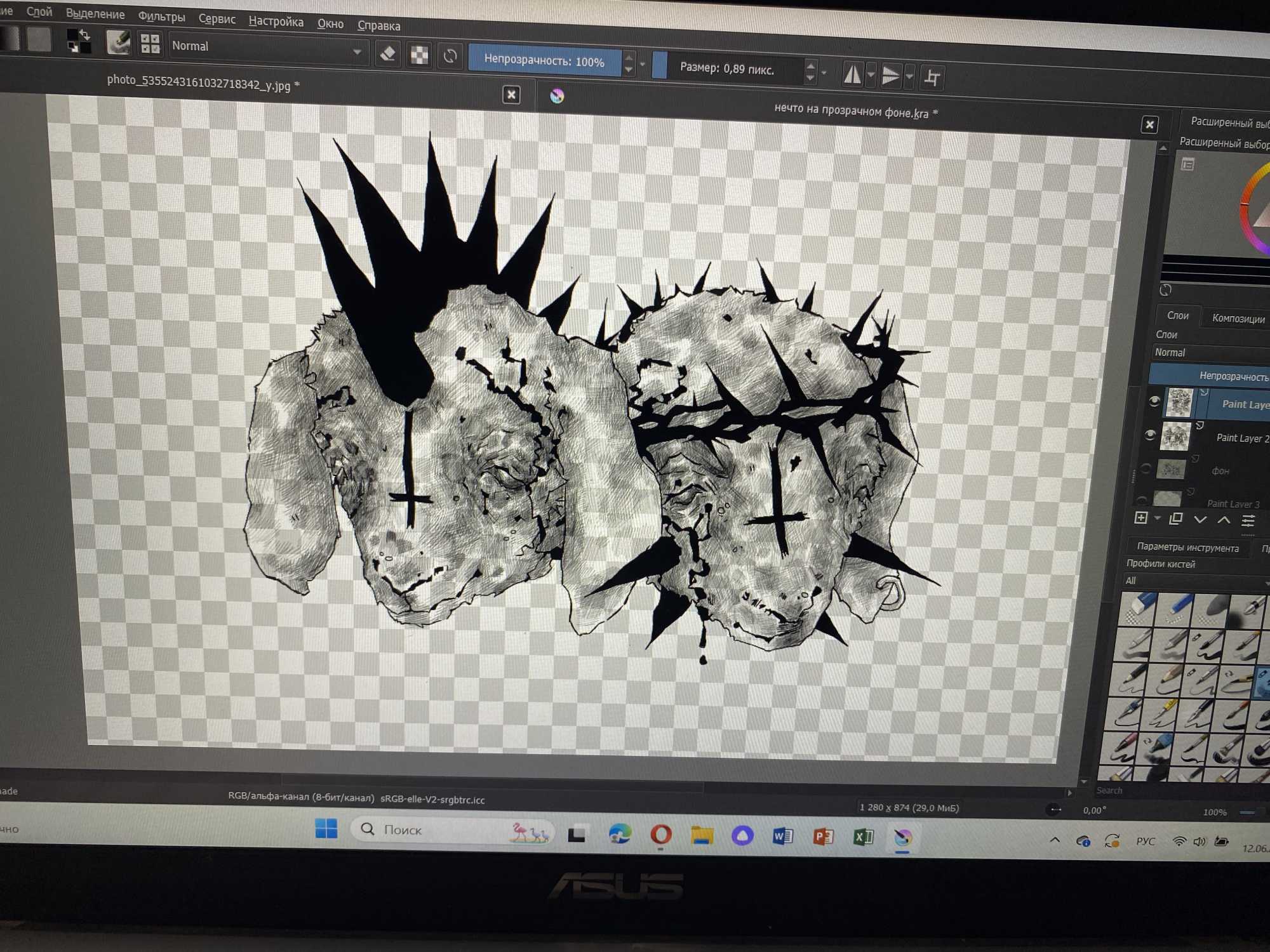Move layer up

tap(1224, 520)
